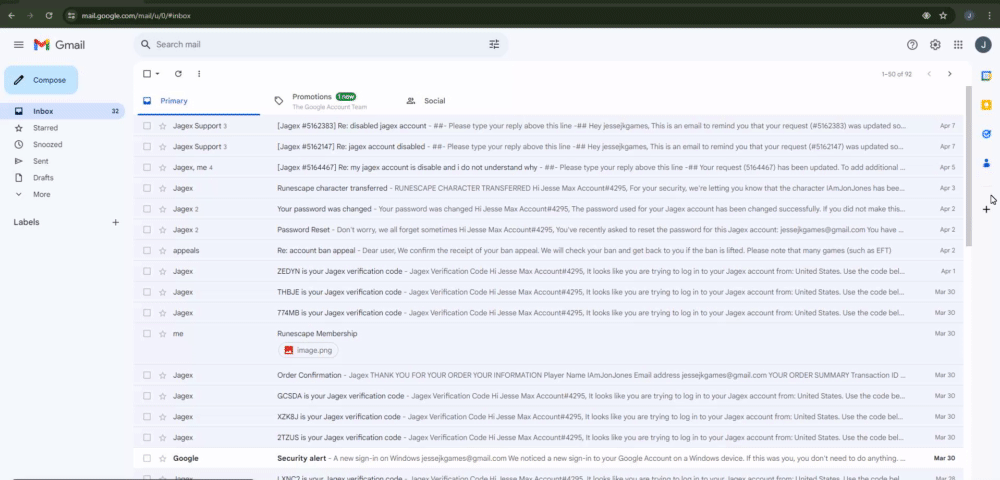This screenshot has height=480, width=1000.
Task: Open the Re: account ban appeal email
Action: click(548, 251)
